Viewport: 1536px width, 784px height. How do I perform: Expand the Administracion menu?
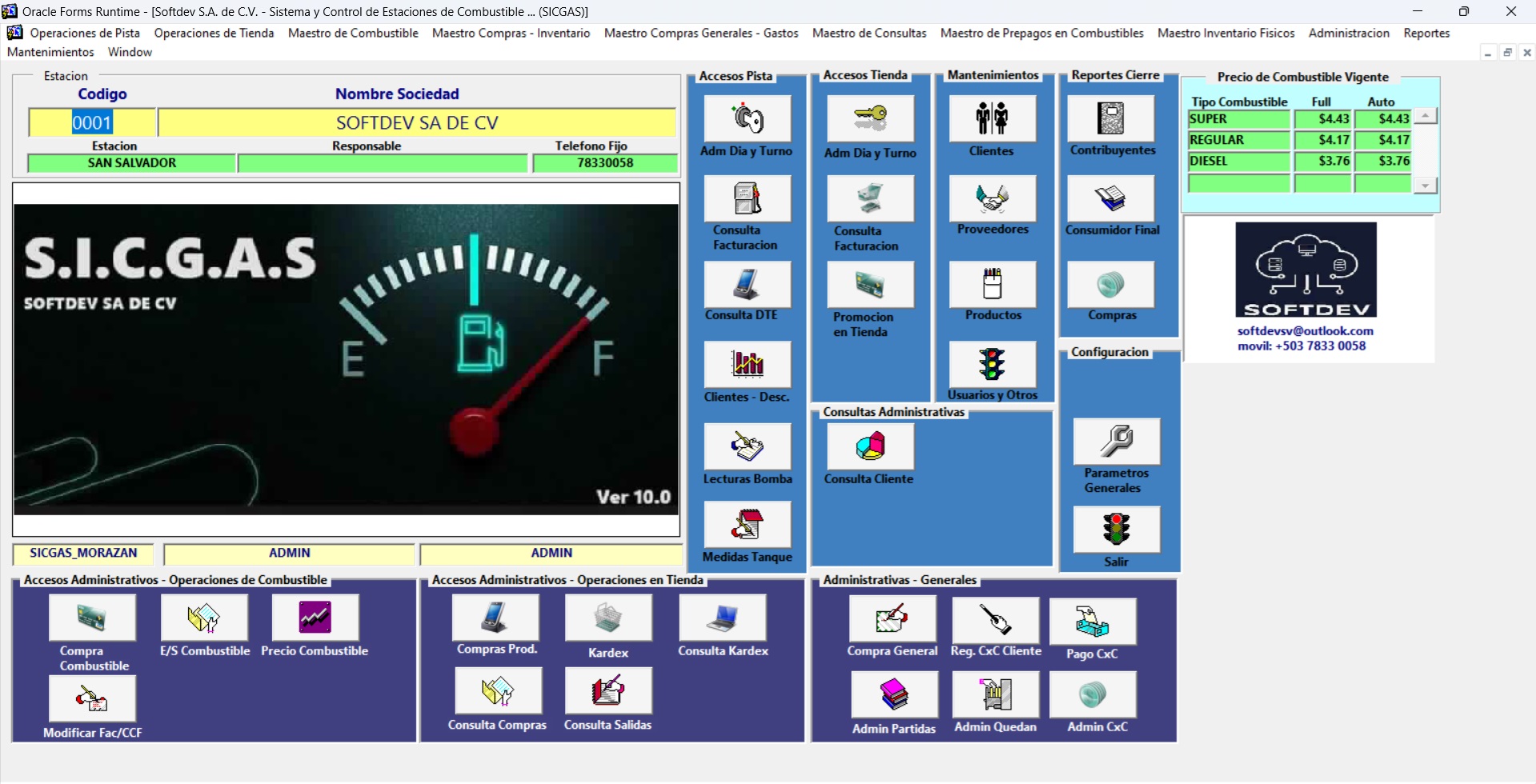(x=1349, y=34)
